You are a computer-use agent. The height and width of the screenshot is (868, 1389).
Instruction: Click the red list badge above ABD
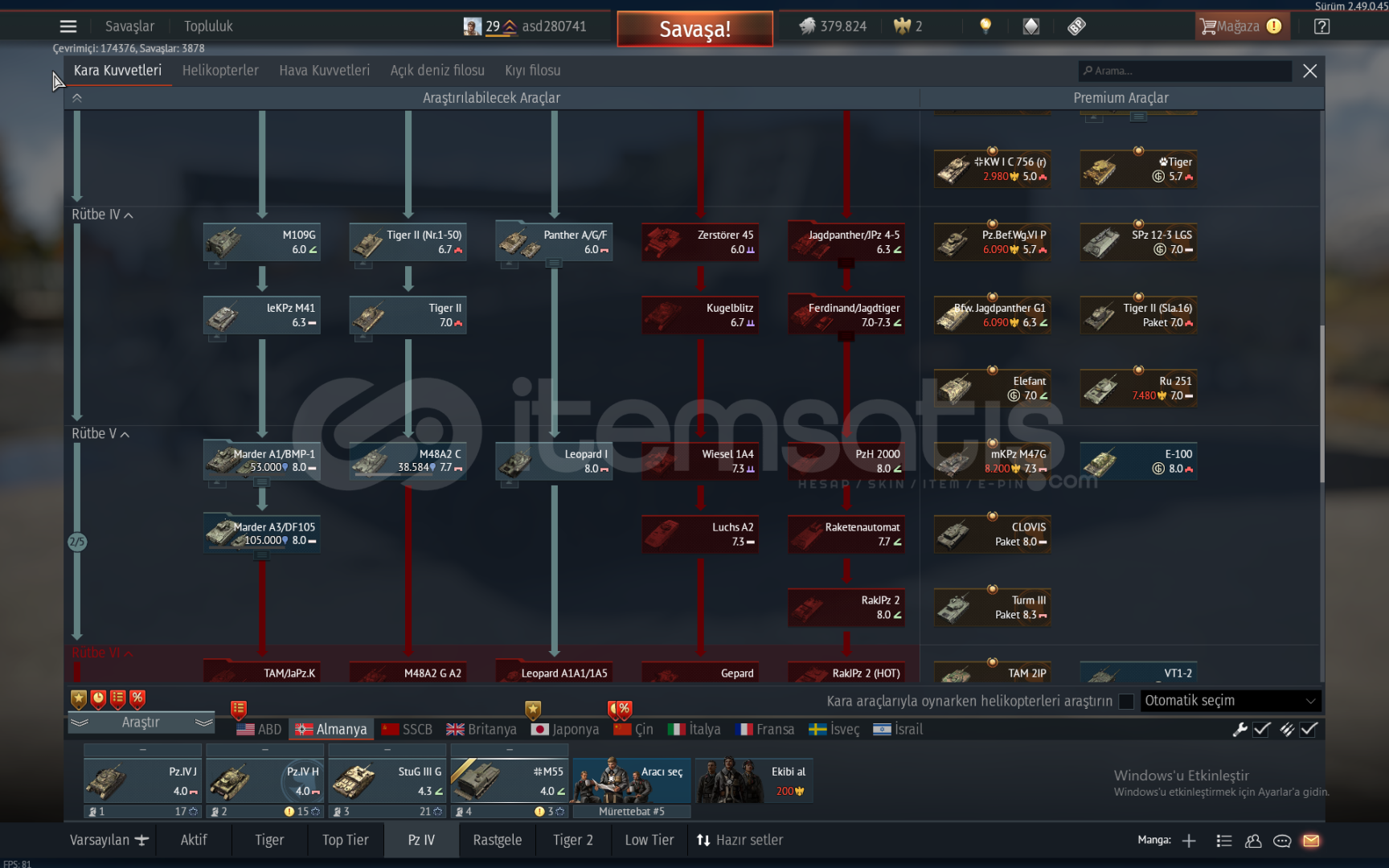point(239,710)
